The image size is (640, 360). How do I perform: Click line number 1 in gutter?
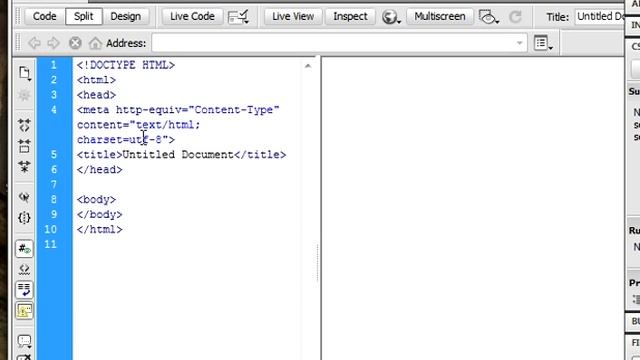[53, 65]
